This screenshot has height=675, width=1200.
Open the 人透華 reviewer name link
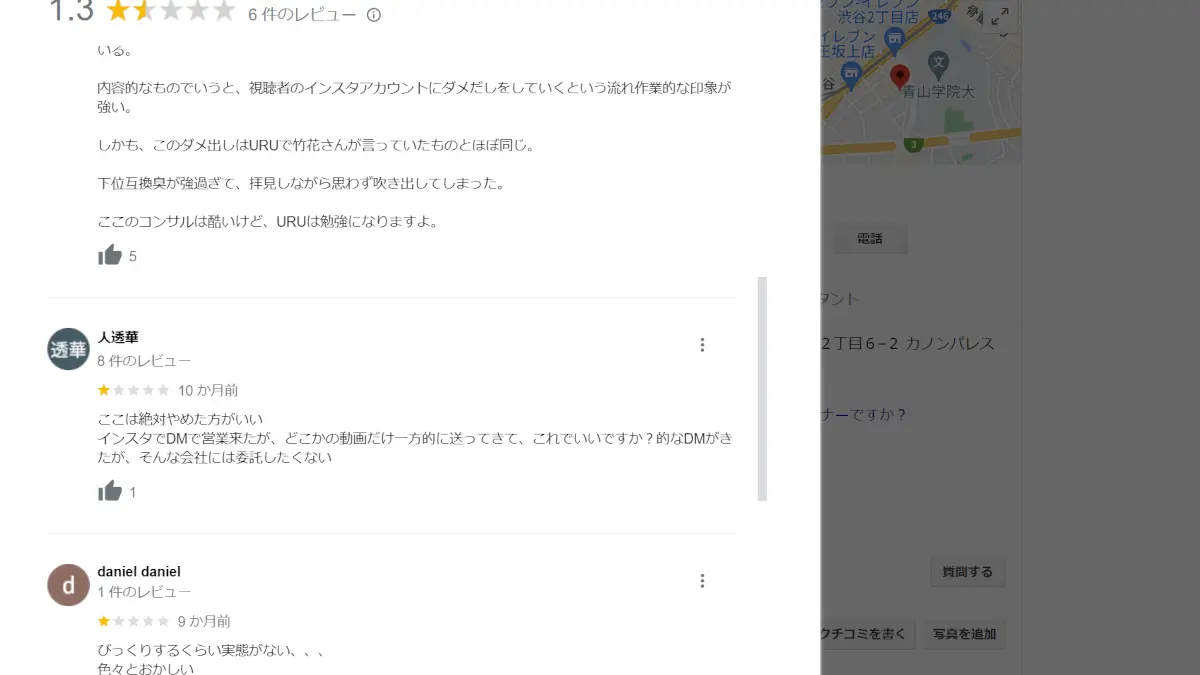tap(118, 337)
